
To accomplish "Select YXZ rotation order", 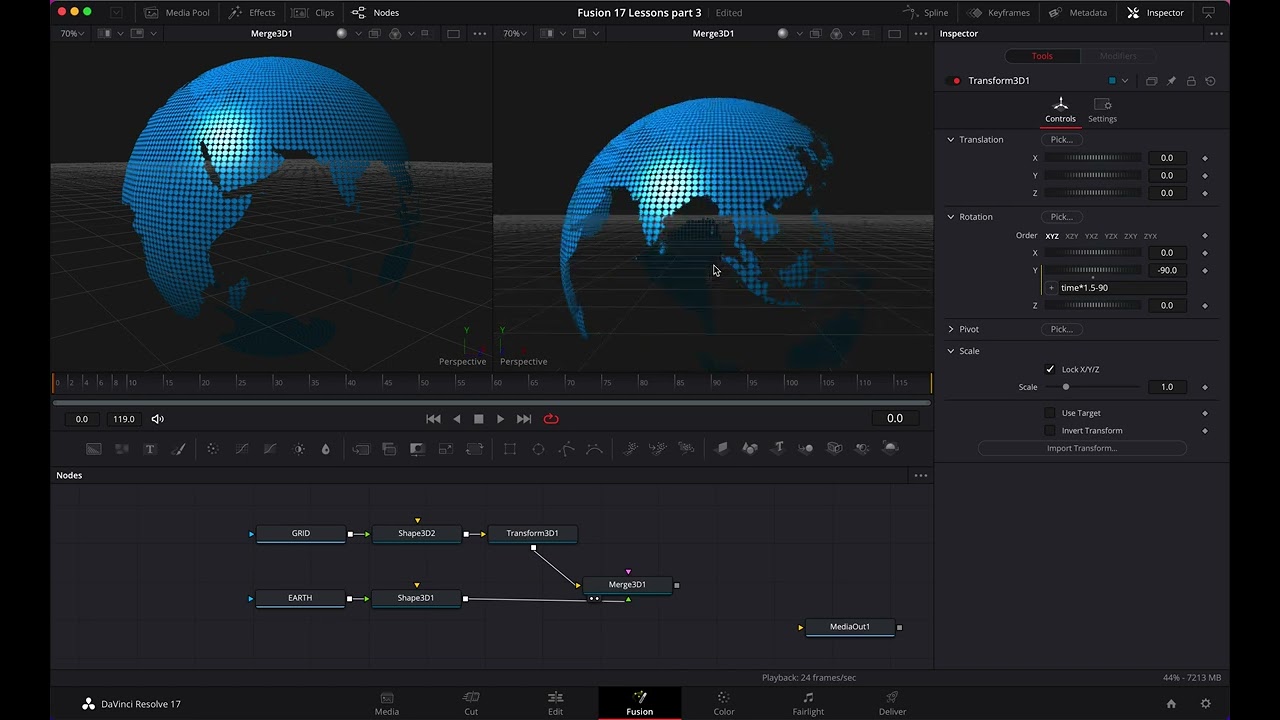I will [x=1091, y=236].
